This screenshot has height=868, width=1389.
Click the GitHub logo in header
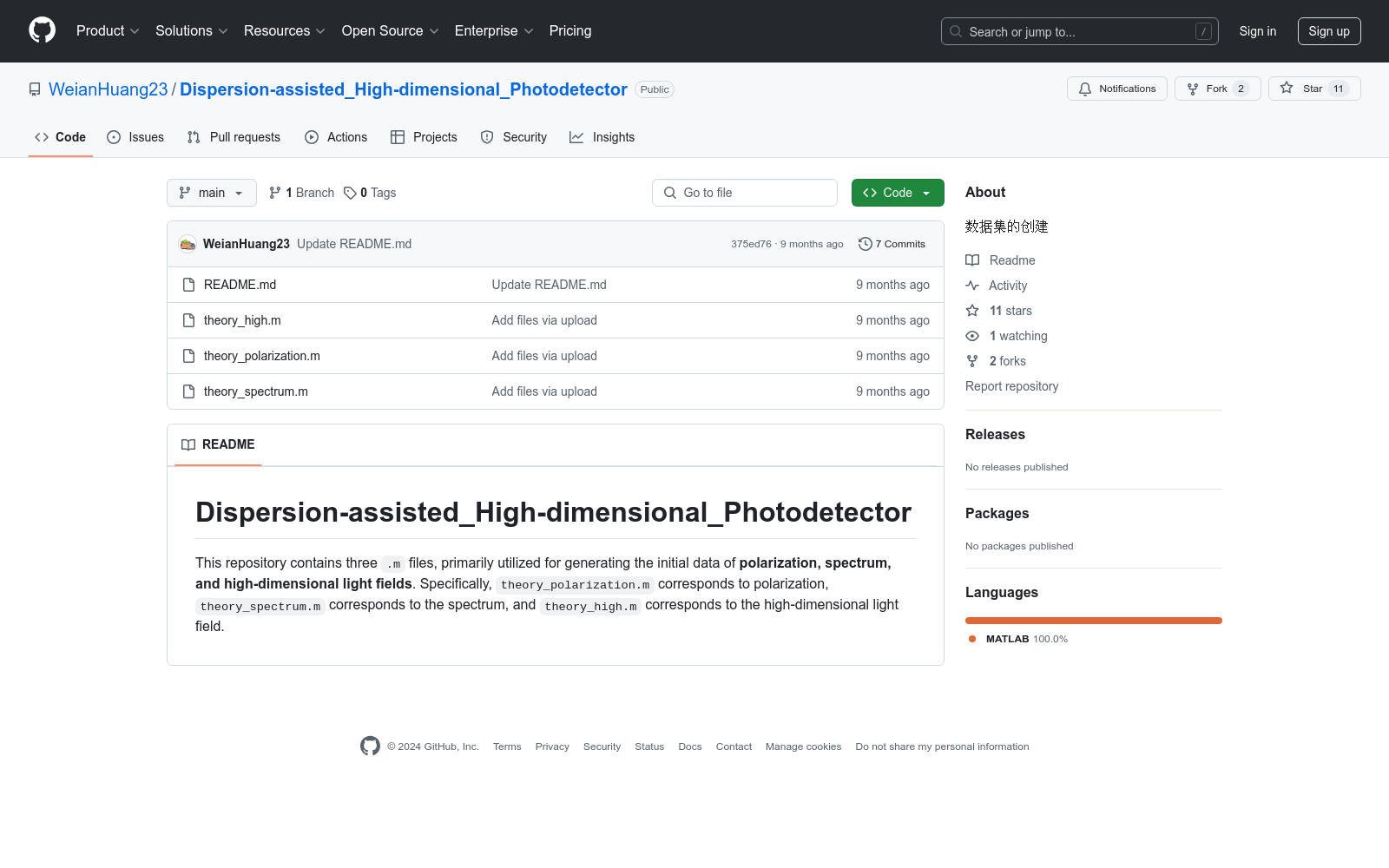tap(42, 30)
